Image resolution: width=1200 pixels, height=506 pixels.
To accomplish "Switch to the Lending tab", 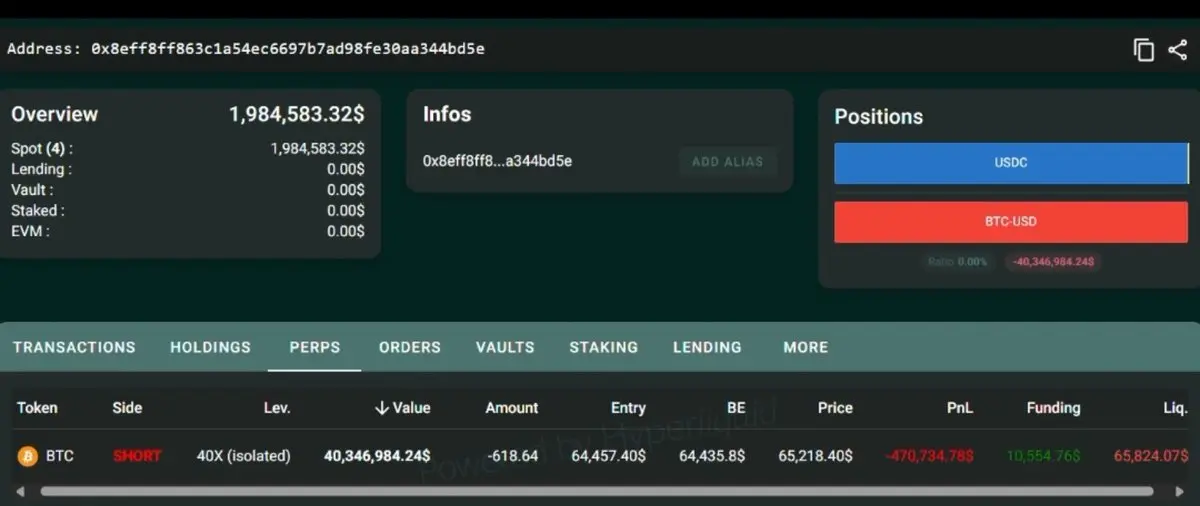I will pos(707,347).
